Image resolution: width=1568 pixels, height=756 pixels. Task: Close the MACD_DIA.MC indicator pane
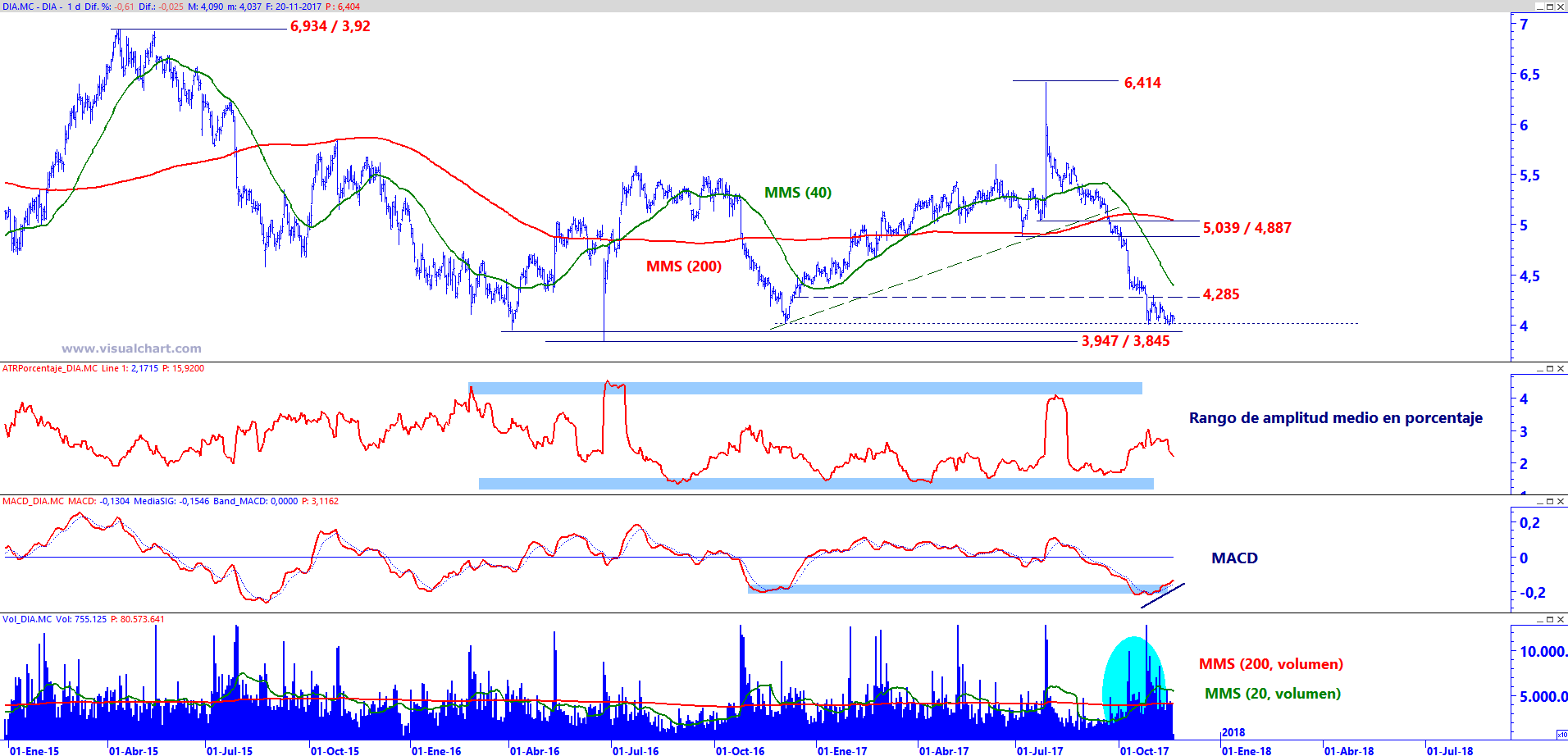click(1561, 501)
